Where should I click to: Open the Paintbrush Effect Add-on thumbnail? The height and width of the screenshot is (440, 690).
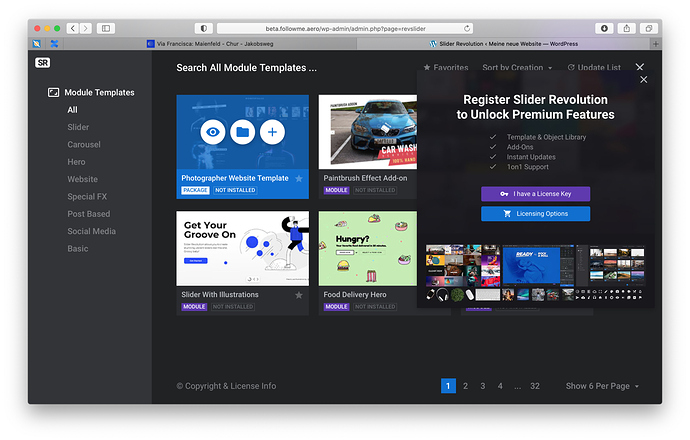tap(368, 132)
